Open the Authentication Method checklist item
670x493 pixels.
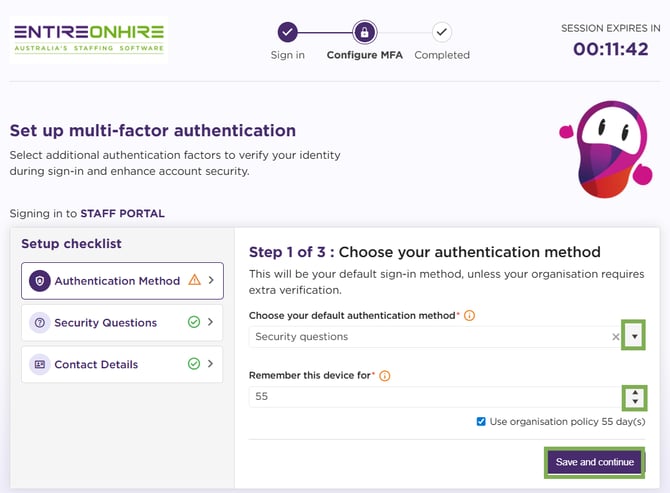pyautogui.click(x=118, y=281)
